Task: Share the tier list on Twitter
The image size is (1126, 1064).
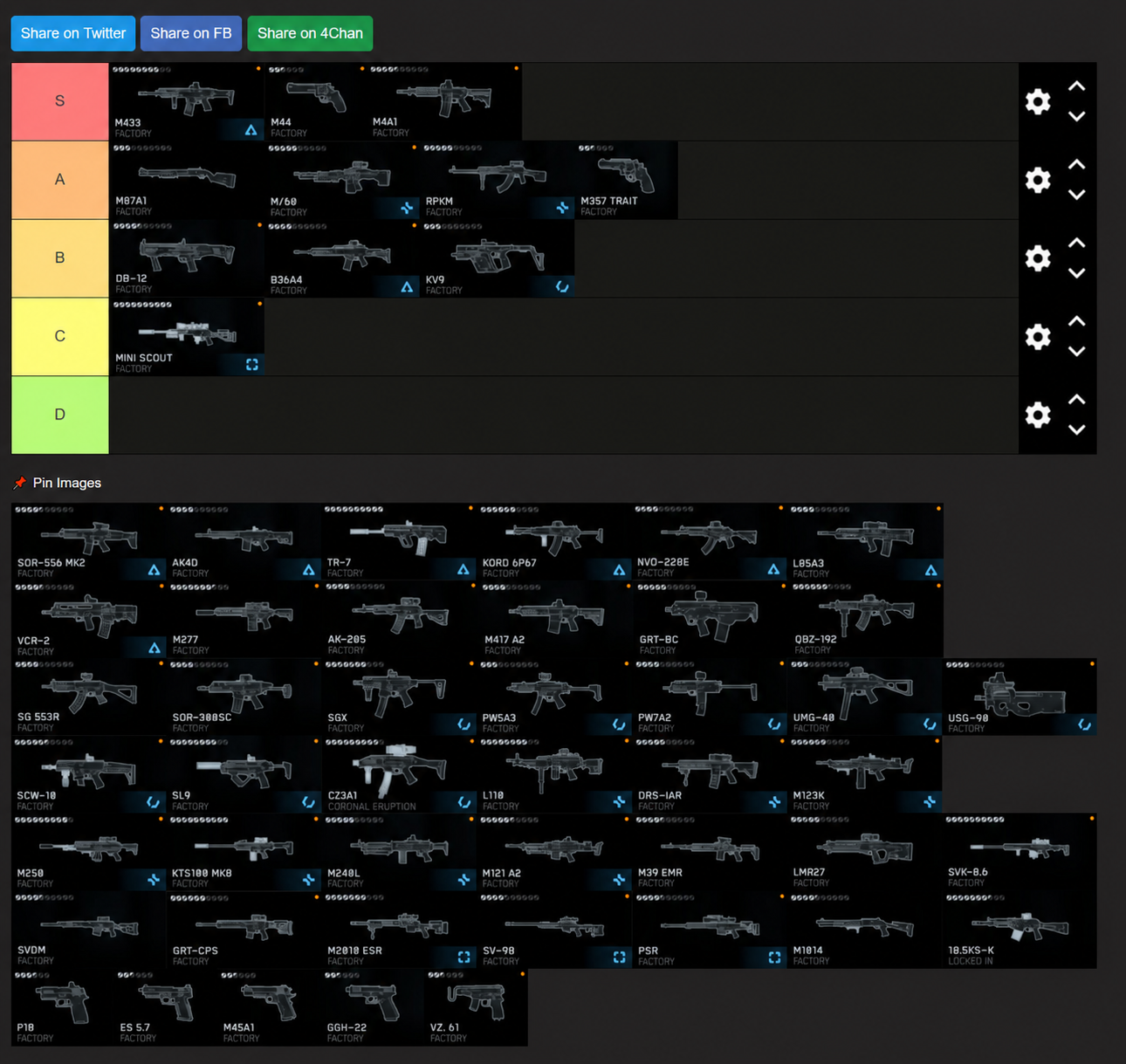Action: click(73, 33)
